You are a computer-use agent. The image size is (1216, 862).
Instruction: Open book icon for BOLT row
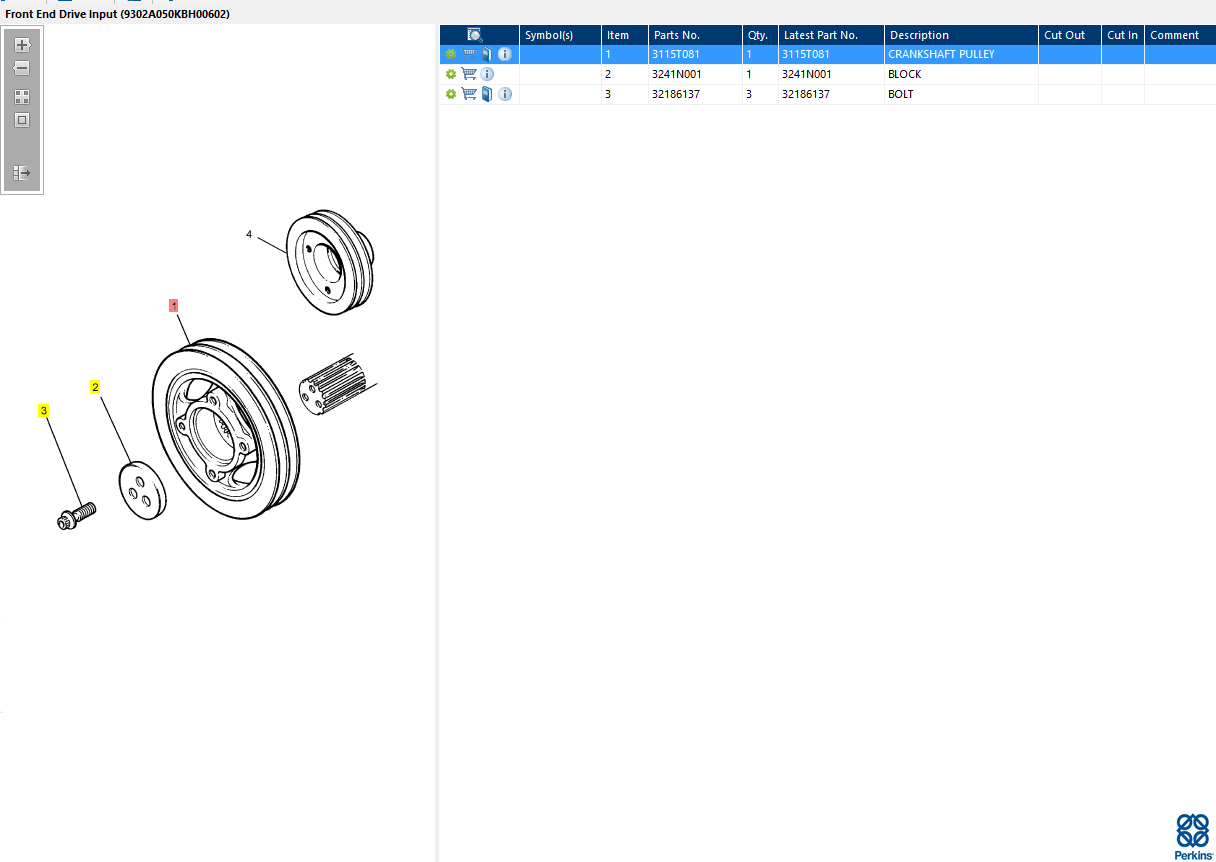487,94
